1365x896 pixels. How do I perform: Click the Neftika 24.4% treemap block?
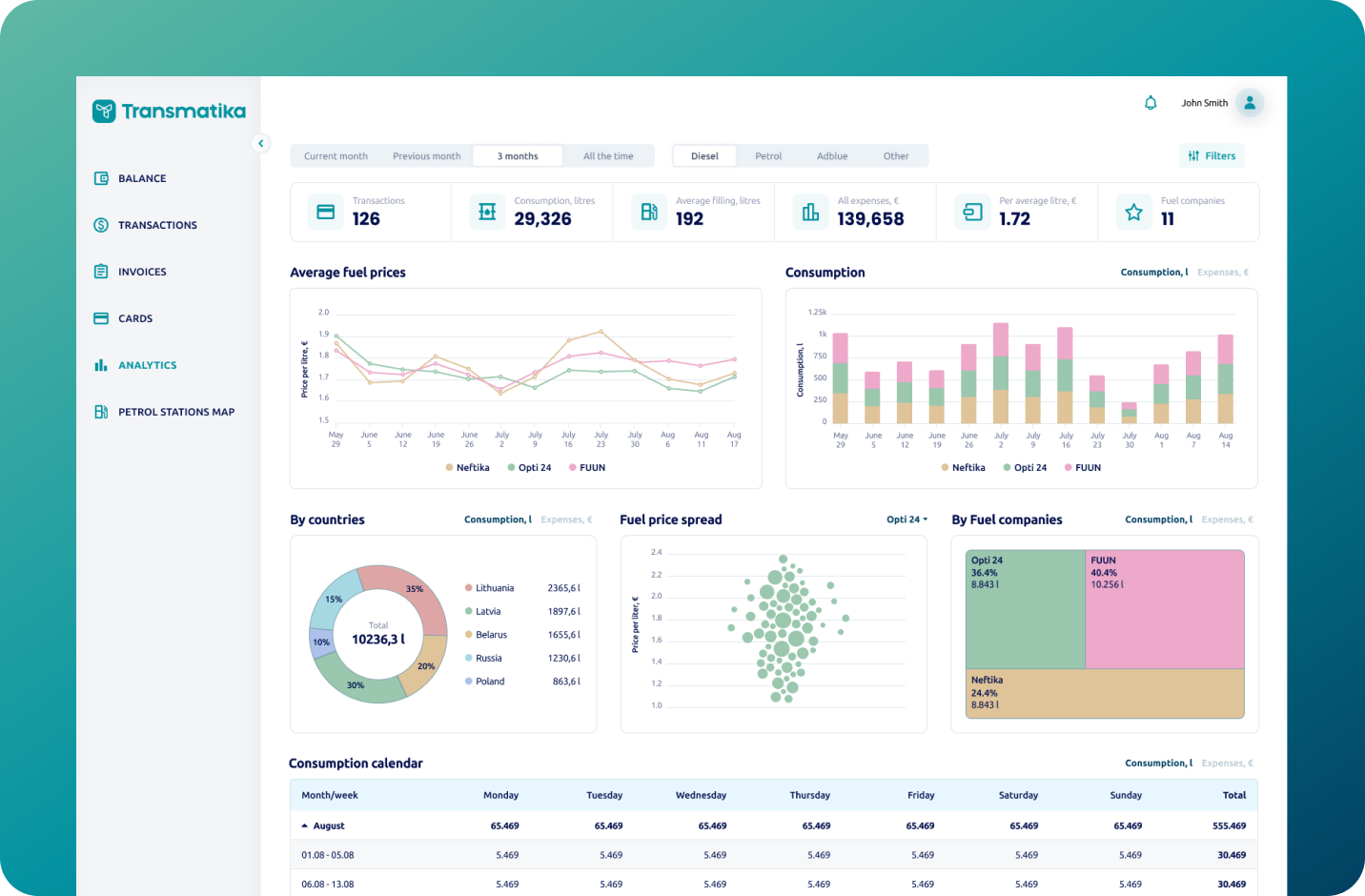(x=1105, y=693)
